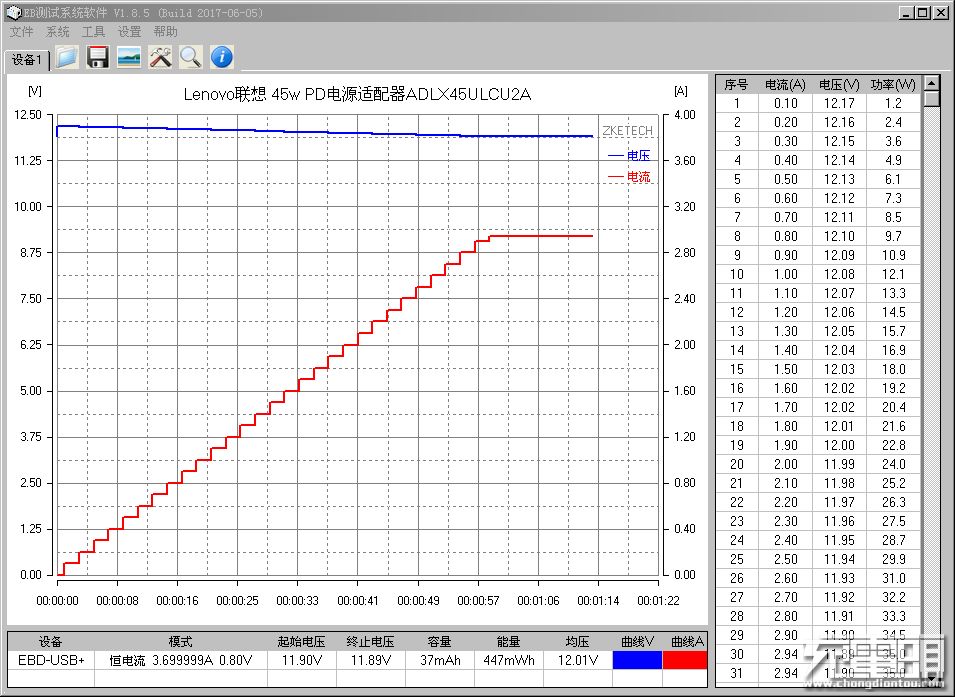The width and height of the screenshot is (955, 697).
Task: Export curve picture with image icon
Action: (x=129, y=57)
